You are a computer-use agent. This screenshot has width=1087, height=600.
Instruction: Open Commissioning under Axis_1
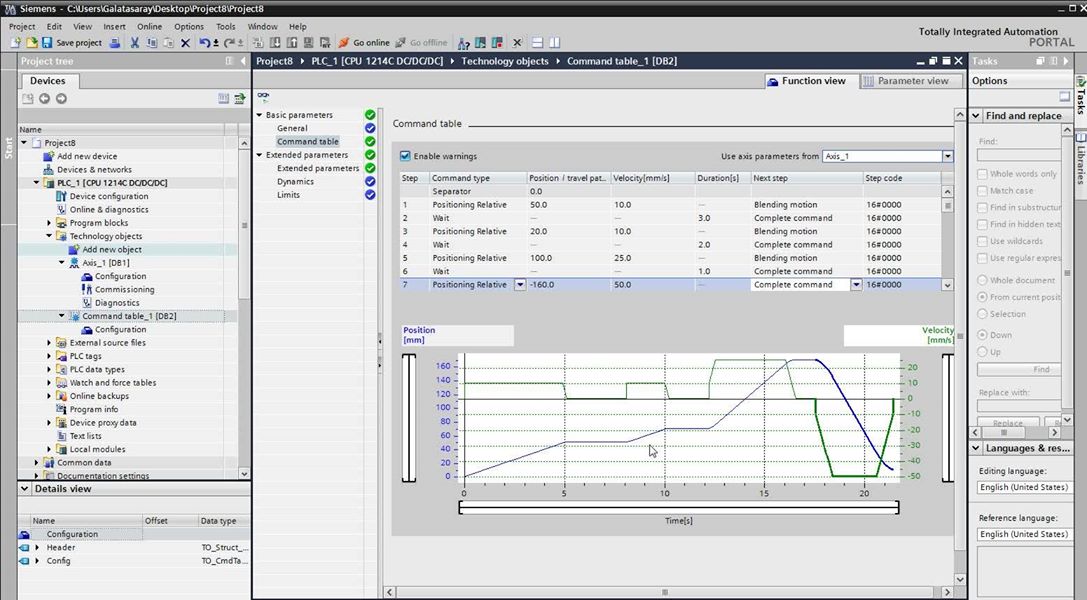click(124, 290)
